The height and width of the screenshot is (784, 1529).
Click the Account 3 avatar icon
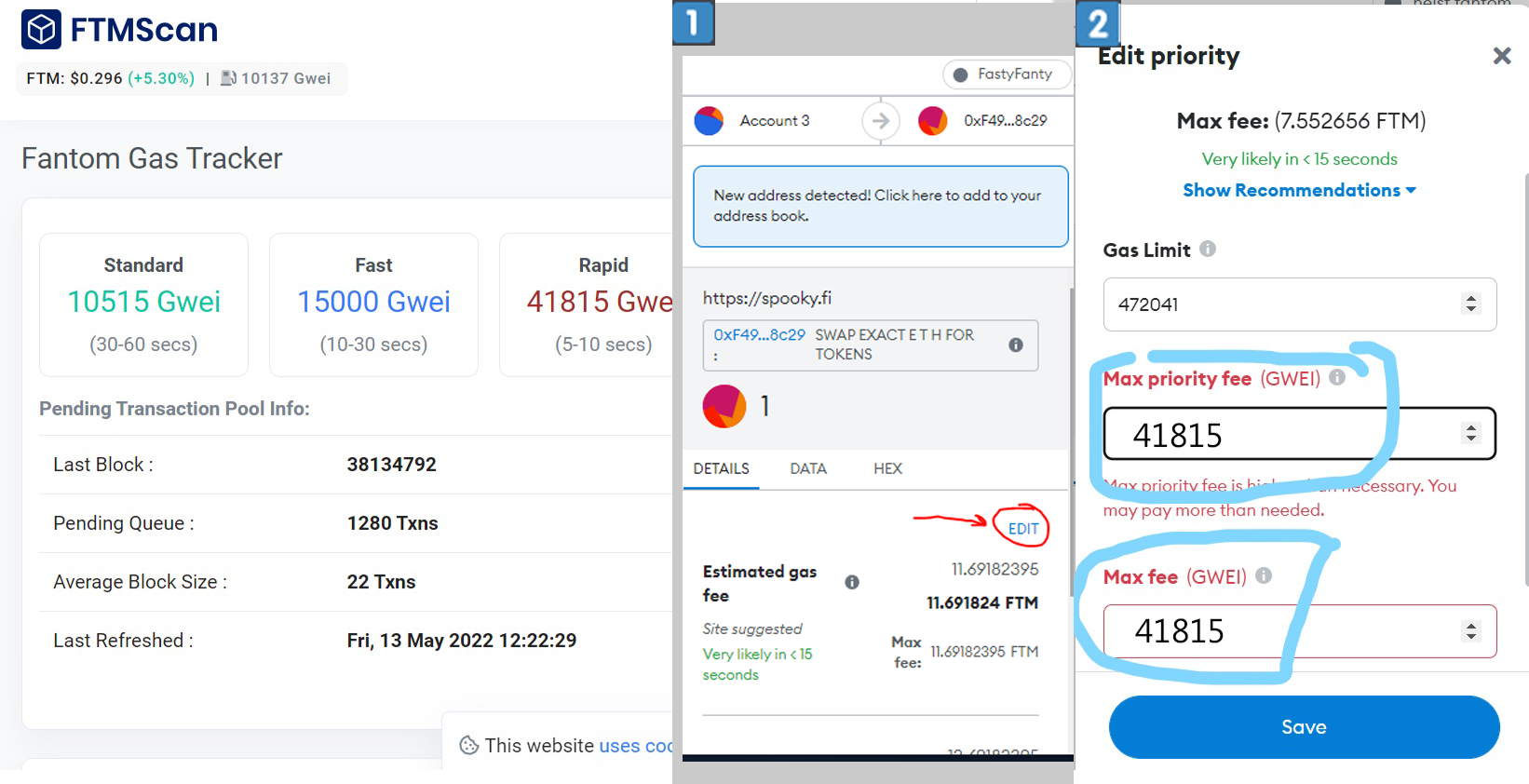709,121
